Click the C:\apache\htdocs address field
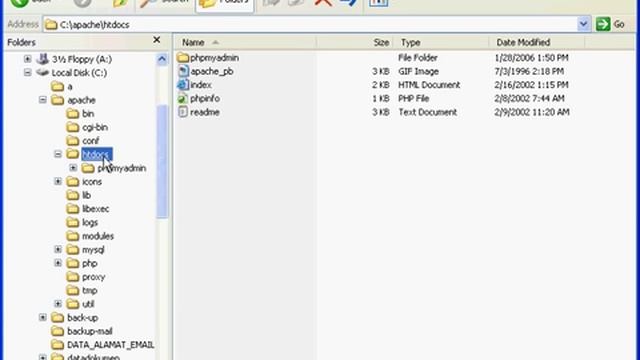640x360 pixels. (310, 24)
